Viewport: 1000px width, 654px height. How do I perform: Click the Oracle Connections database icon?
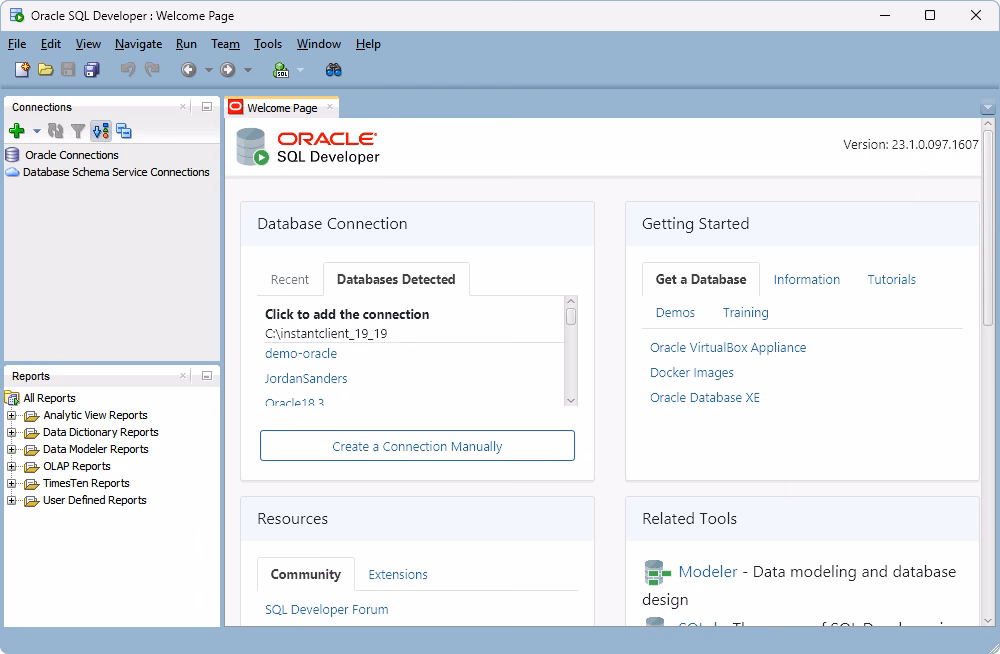[x=12, y=154]
